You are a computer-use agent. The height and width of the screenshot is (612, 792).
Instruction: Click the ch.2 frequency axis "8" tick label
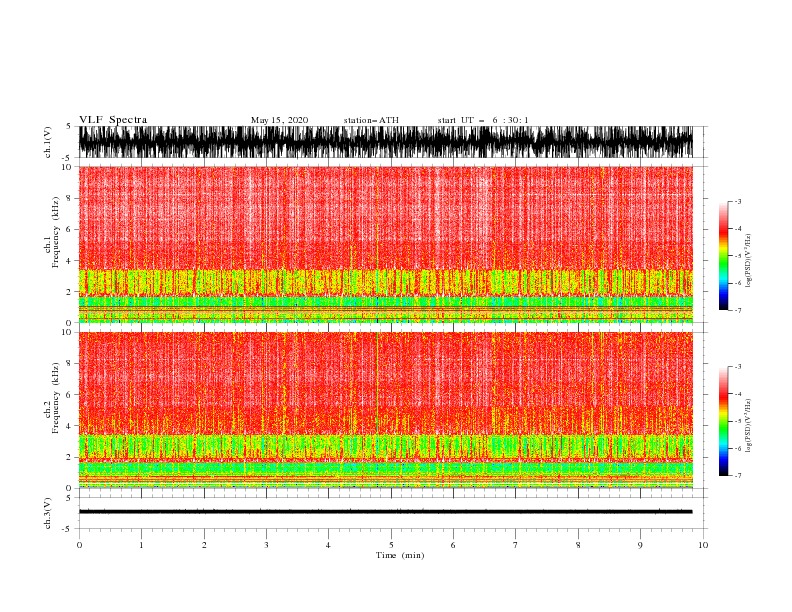click(69, 364)
